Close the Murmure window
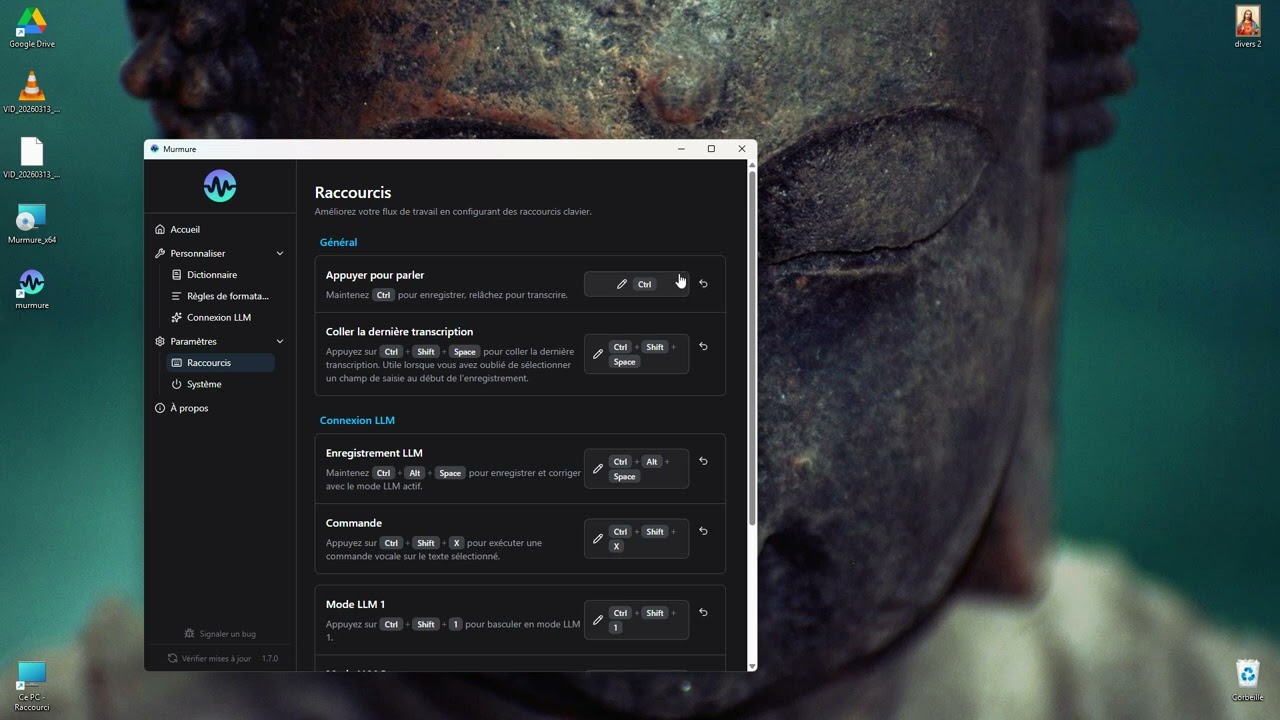 [742, 149]
